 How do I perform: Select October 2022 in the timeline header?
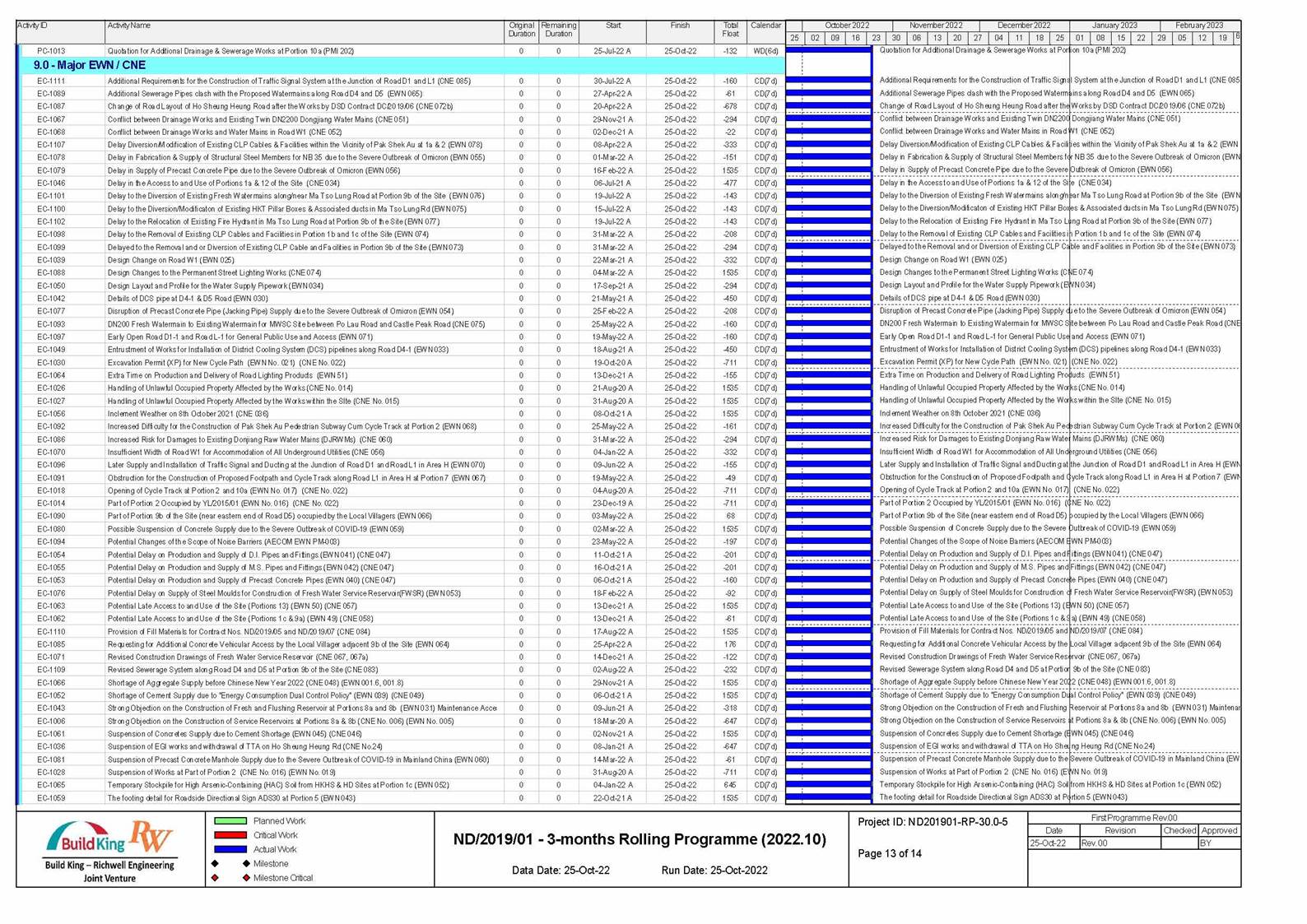pos(847,26)
